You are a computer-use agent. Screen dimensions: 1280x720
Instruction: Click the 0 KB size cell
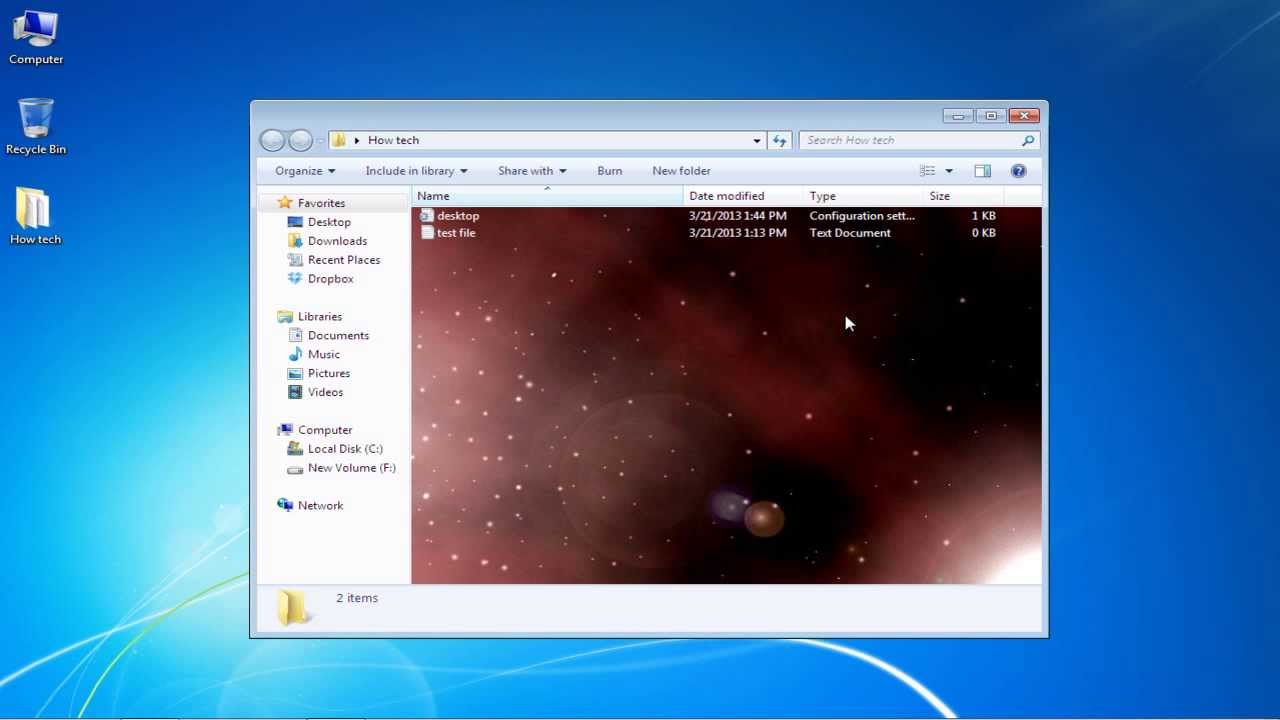coord(983,233)
